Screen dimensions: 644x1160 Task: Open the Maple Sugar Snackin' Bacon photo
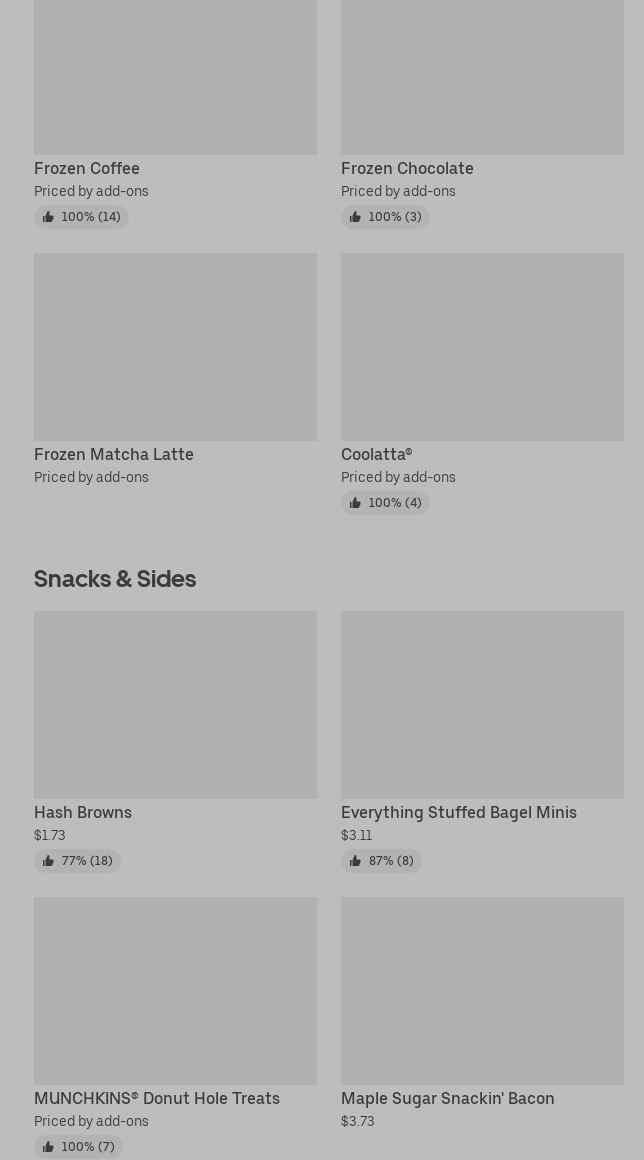pyautogui.click(x=482, y=990)
